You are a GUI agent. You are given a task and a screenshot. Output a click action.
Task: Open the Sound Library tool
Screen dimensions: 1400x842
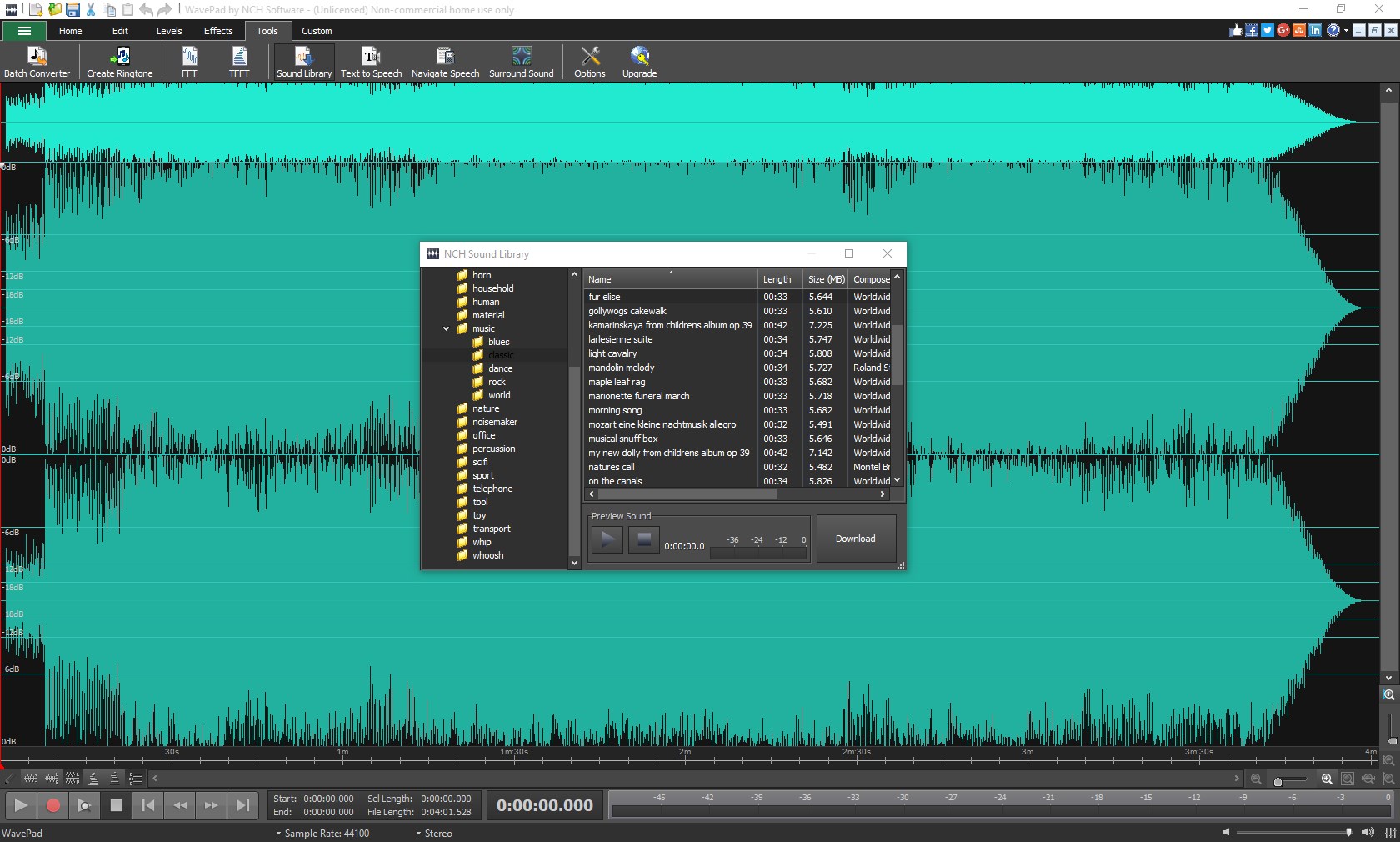point(303,62)
